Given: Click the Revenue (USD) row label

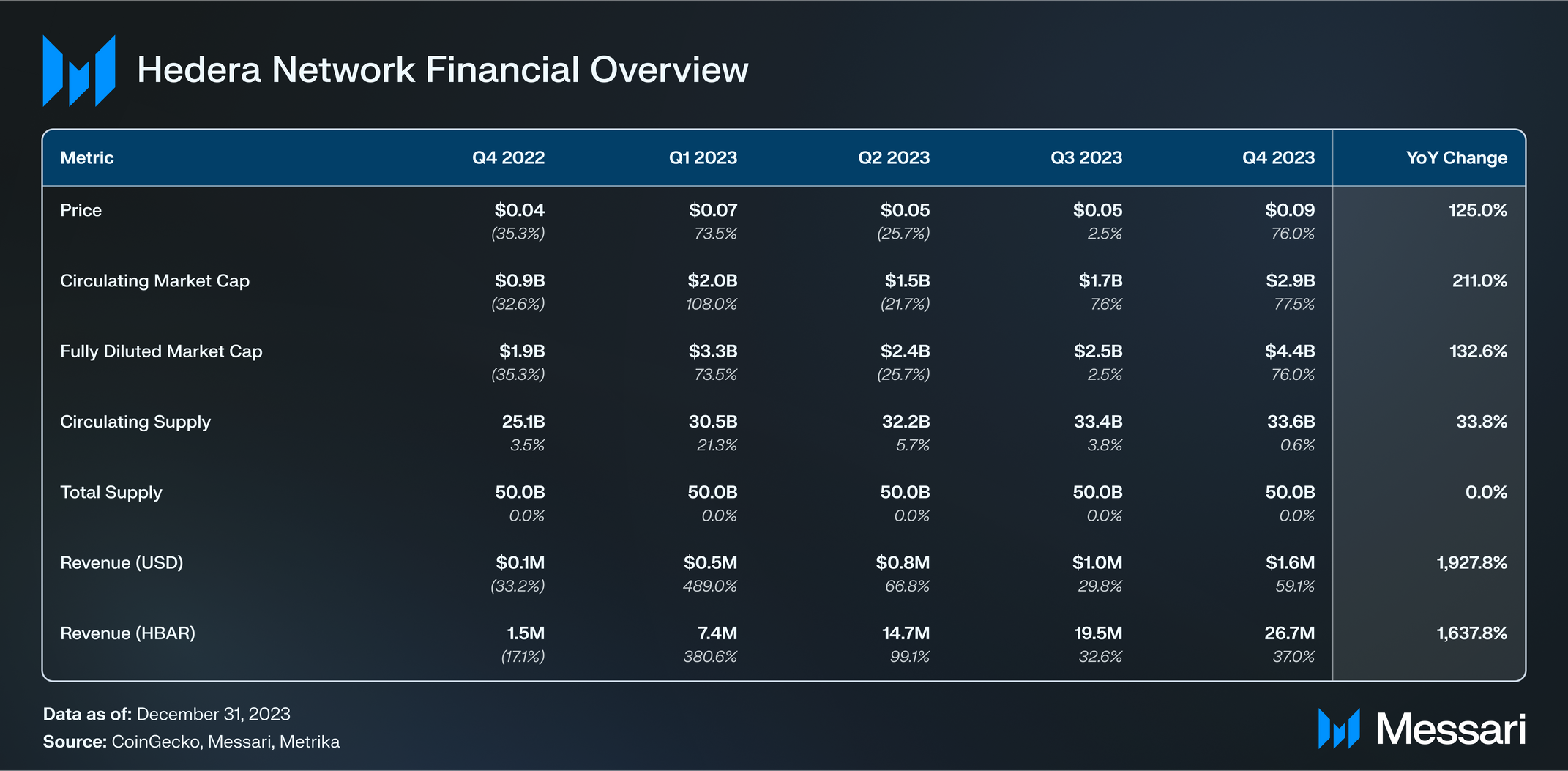Looking at the screenshot, I should point(122,563).
